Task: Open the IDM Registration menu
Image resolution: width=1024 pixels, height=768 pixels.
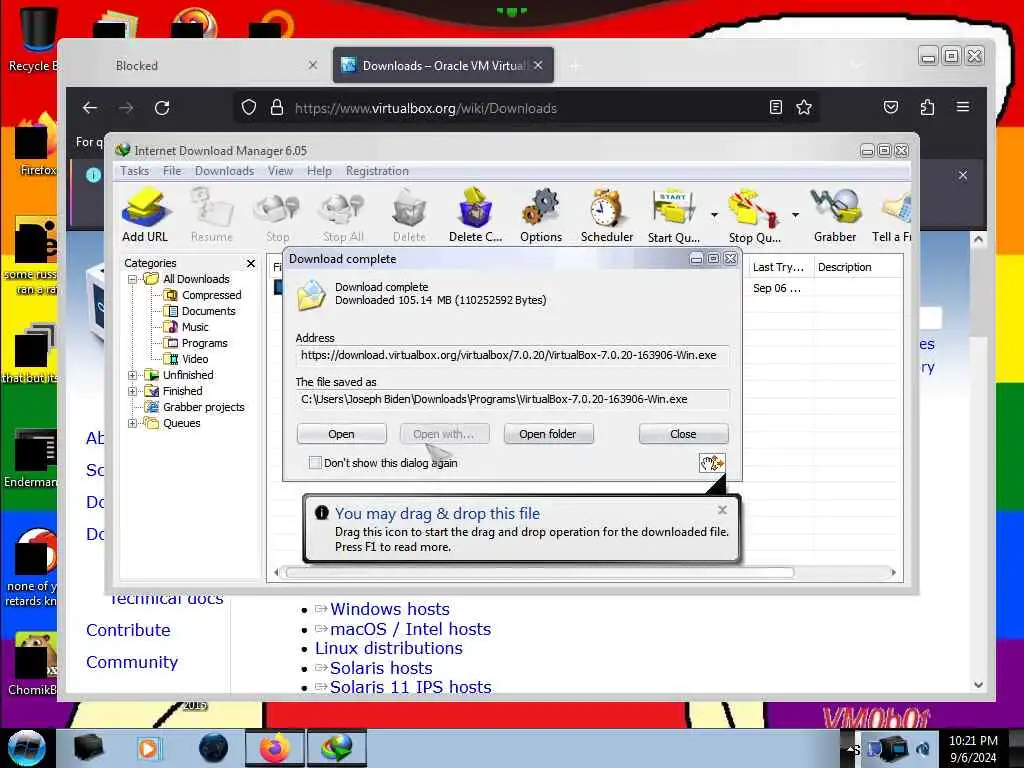Action: 377,171
